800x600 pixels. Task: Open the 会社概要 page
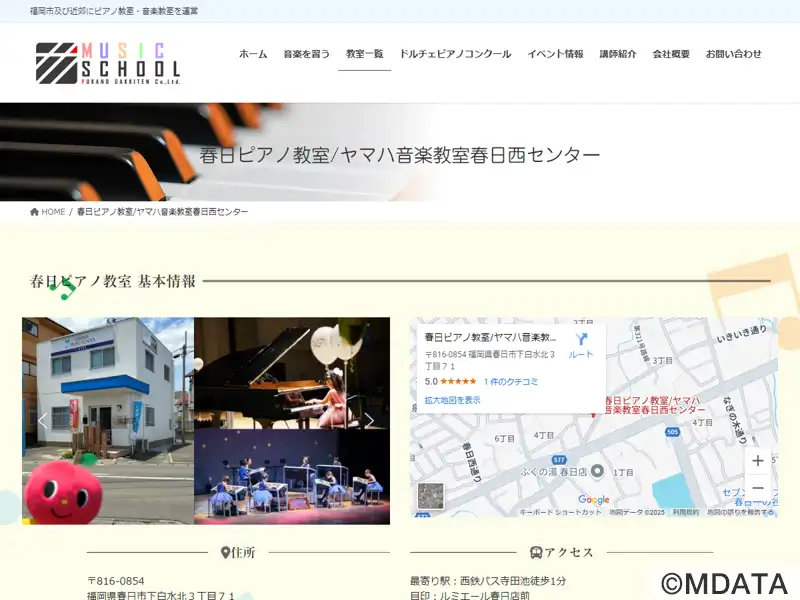pyautogui.click(x=671, y=54)
